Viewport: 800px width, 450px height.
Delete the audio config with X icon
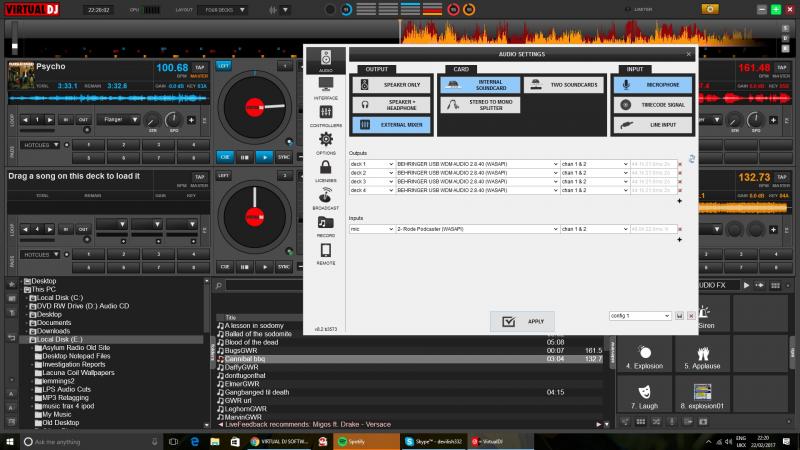point(691,316)
